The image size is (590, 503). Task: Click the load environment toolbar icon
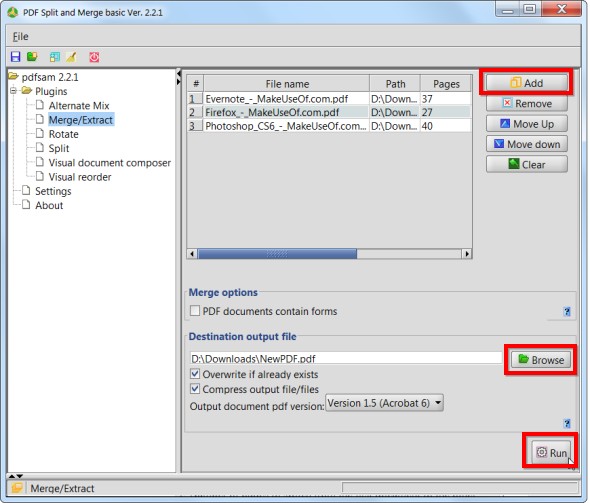point(32,57)
